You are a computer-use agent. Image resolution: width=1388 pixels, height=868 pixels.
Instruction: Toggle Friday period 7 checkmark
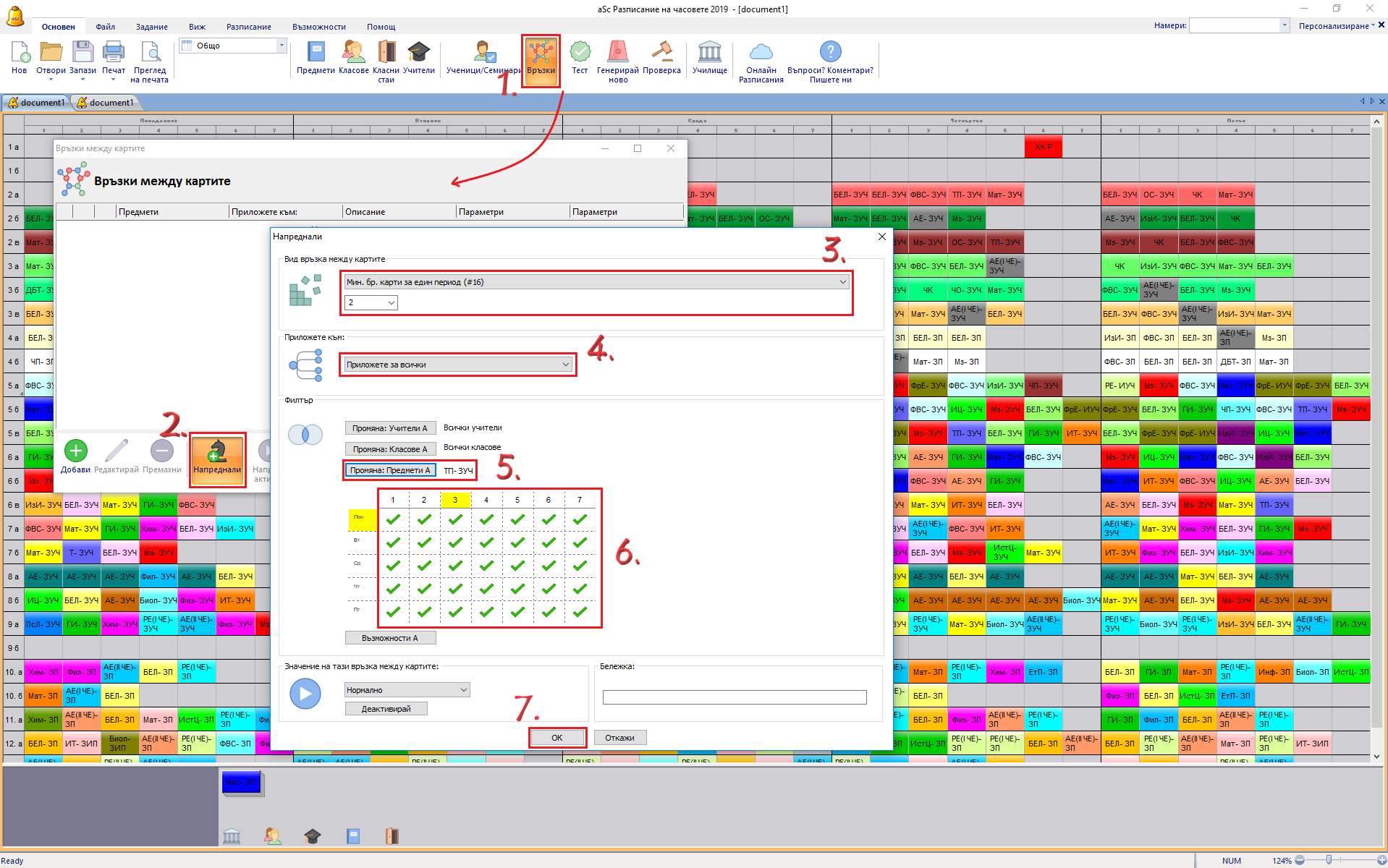[580, 612]
